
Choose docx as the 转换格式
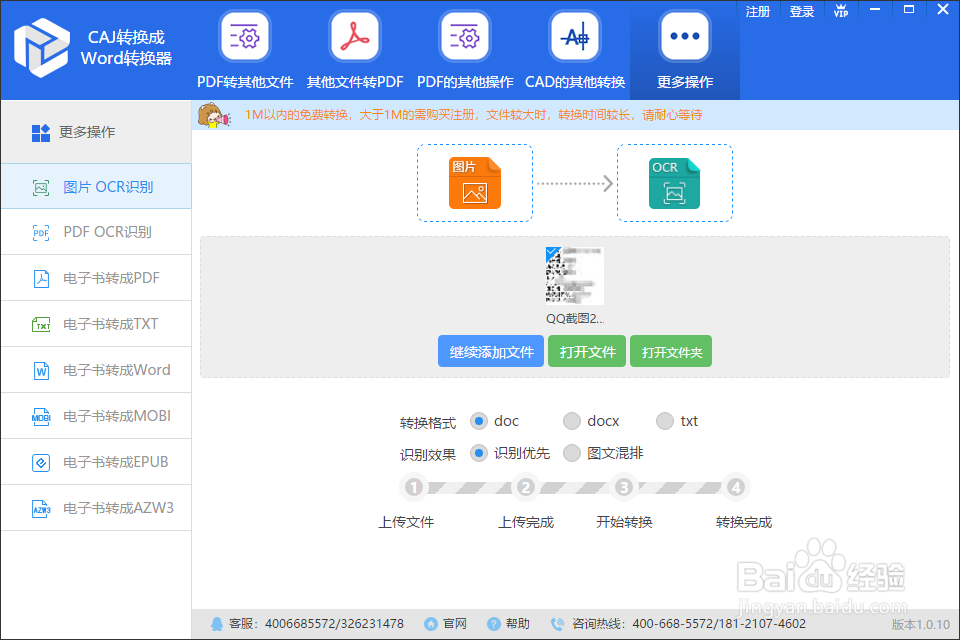tap(572, 421)
